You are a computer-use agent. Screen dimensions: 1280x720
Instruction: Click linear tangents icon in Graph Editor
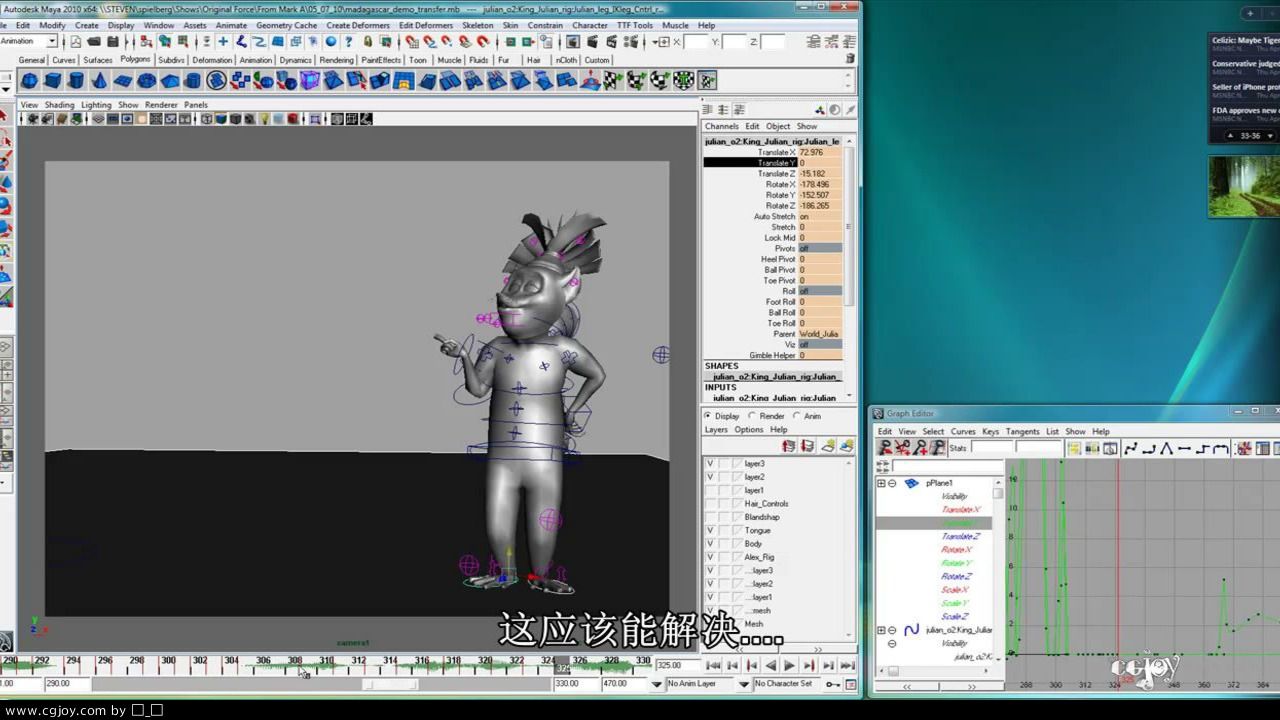tap(1167, 448)
